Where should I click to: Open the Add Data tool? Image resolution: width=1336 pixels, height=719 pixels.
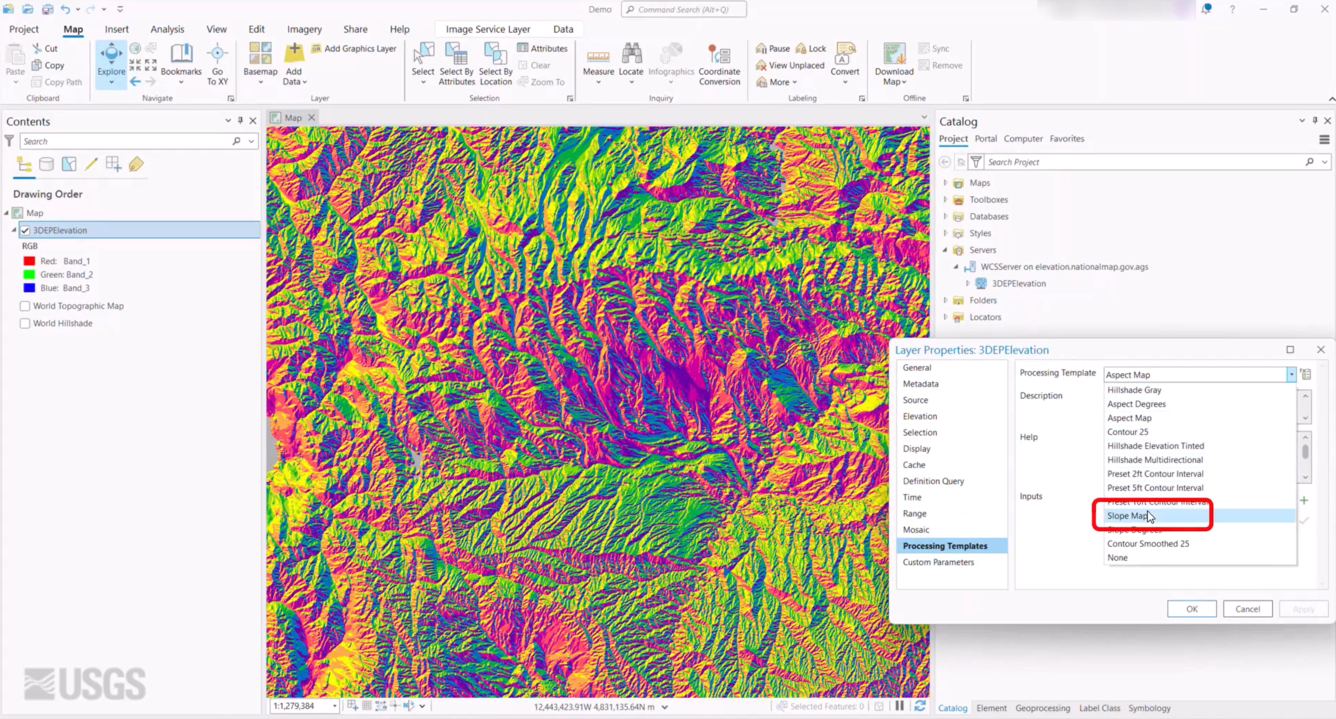294,62
